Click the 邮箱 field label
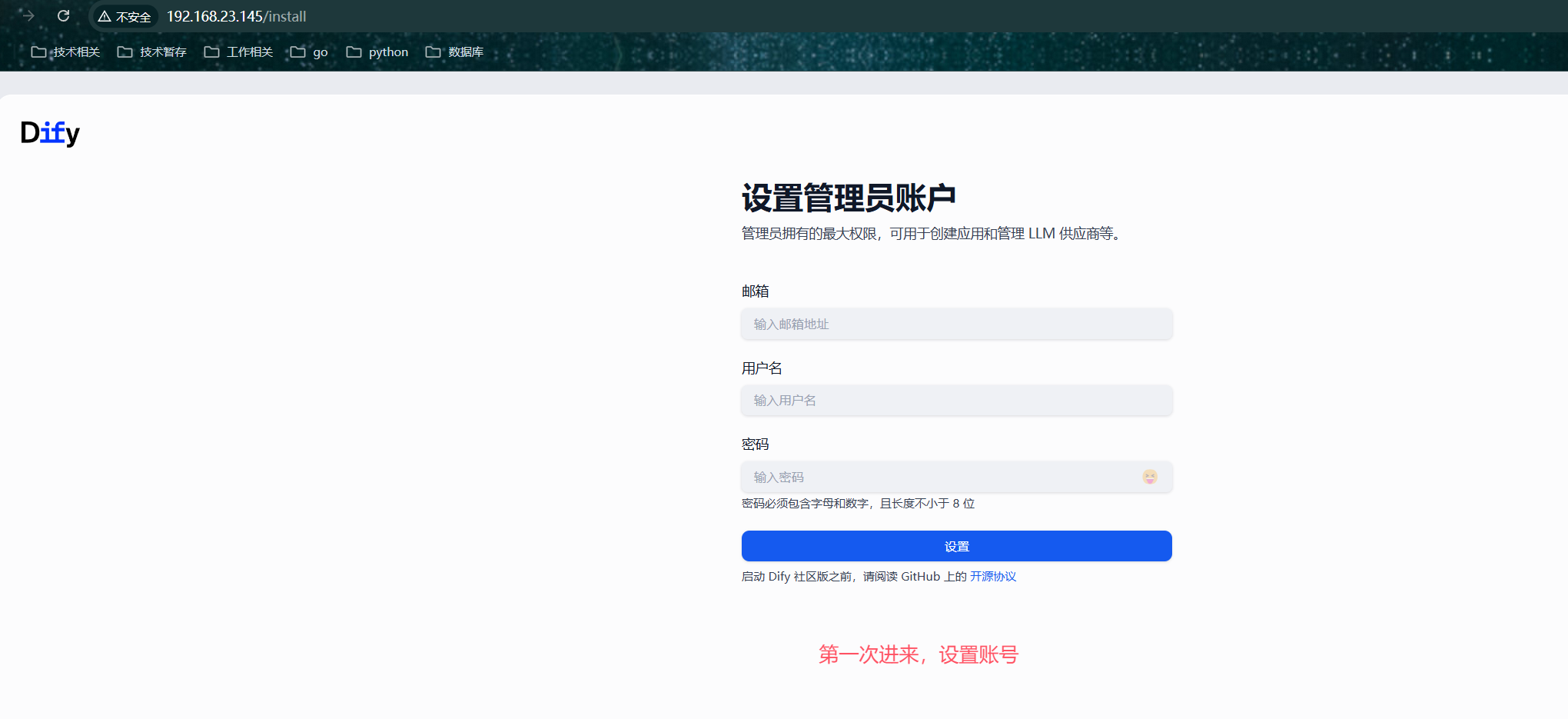1568x719 pixels. point(756,291)
